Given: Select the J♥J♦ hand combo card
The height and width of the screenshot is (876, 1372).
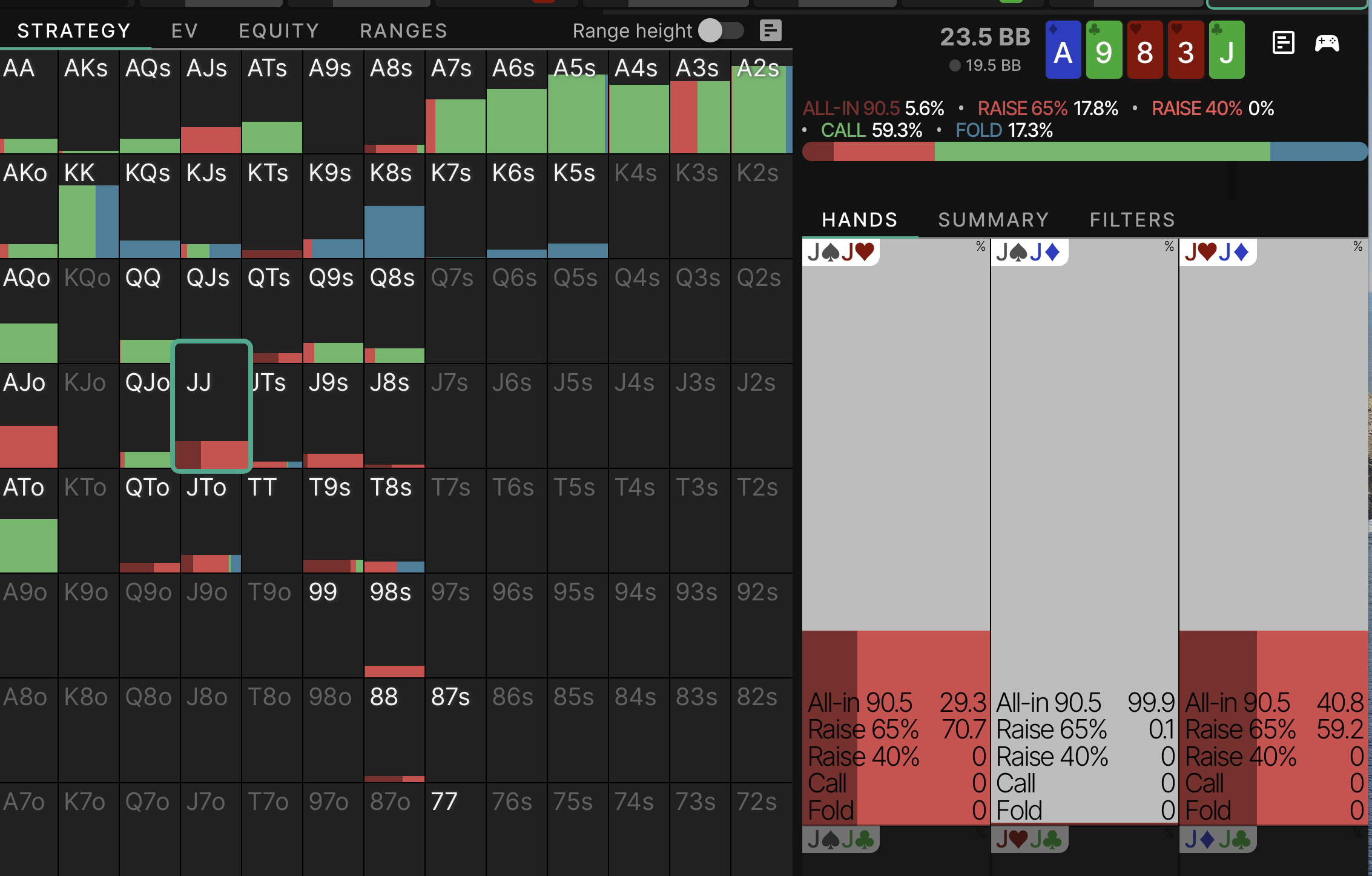Looking at the screenshot, I should (x=1273, y=531).
